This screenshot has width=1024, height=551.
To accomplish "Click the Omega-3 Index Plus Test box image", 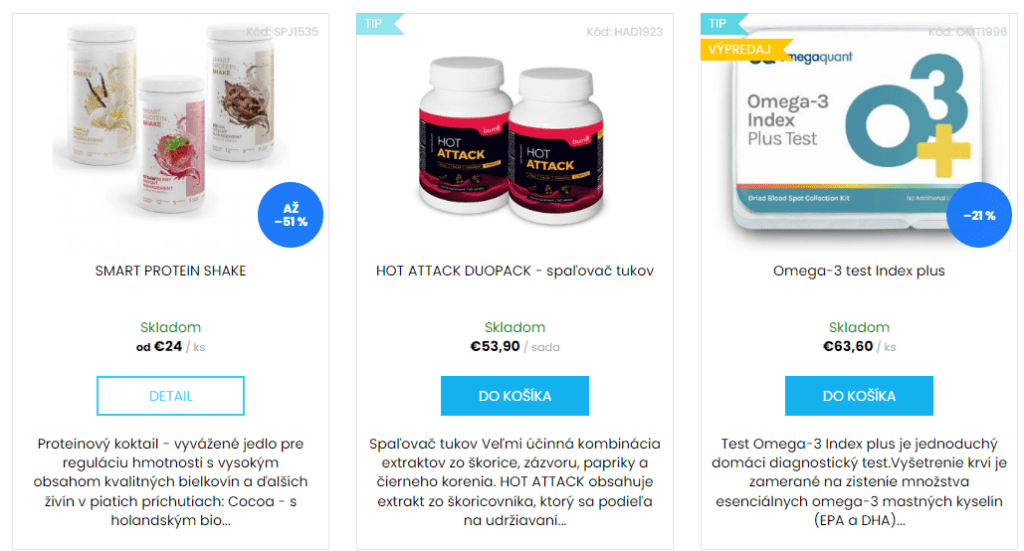I will coord(856,134).
